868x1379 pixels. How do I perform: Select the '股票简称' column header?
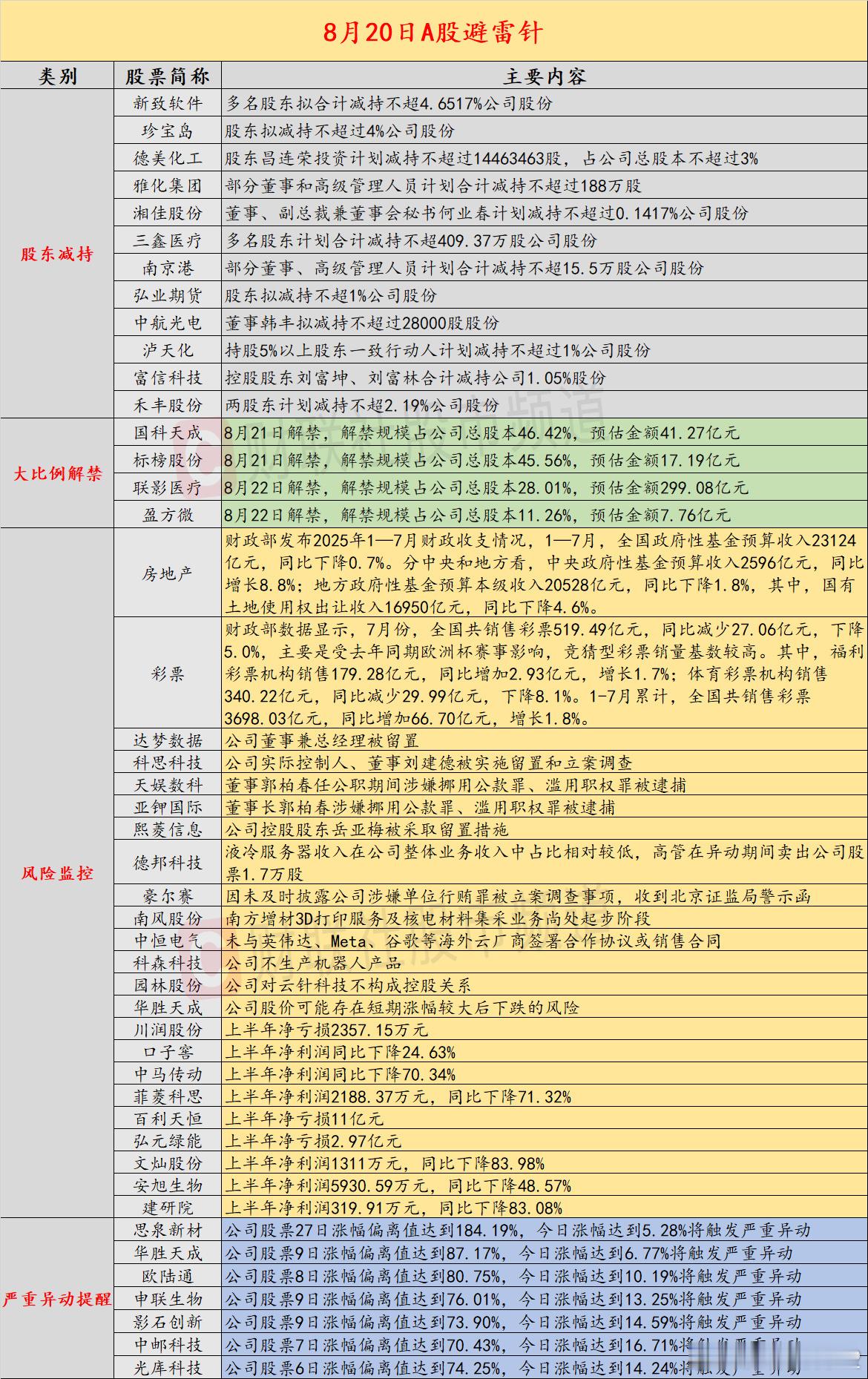pyautogui.click(x=168, y=76)
